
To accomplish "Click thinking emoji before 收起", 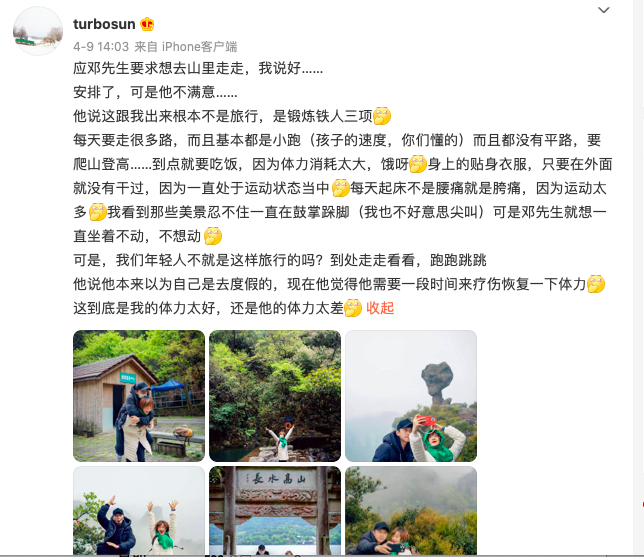I will 353,308.
